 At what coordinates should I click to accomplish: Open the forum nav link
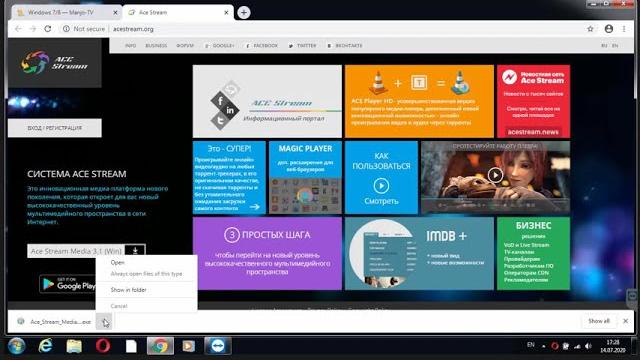(x=185, y=46)
